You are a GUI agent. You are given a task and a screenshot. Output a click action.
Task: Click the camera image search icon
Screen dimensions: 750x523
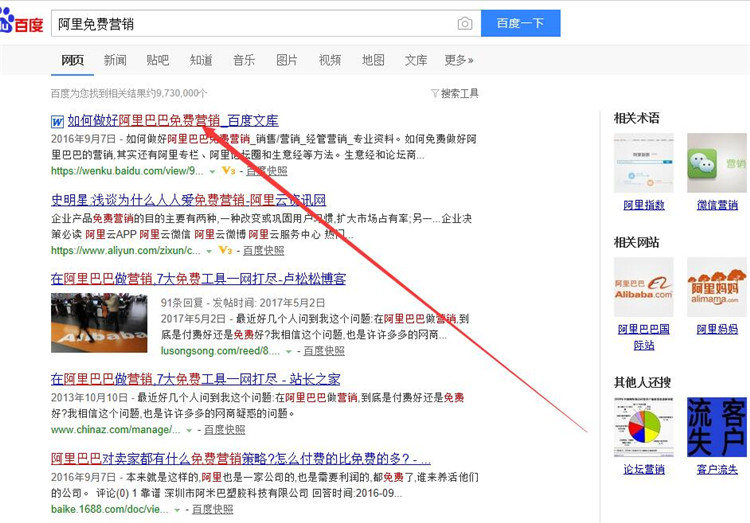click(465, 23)
